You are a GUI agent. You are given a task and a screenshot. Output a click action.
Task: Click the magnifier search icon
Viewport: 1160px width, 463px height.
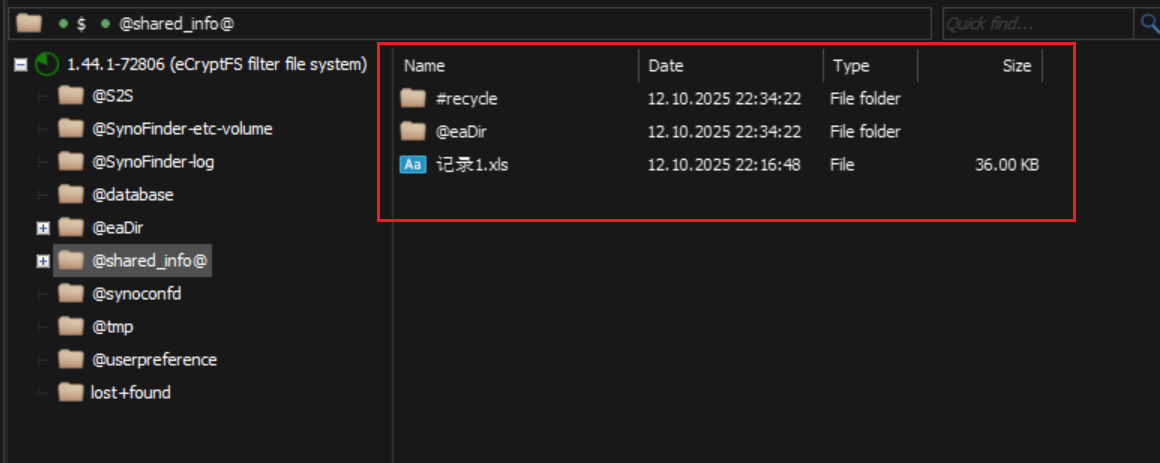1146,23
